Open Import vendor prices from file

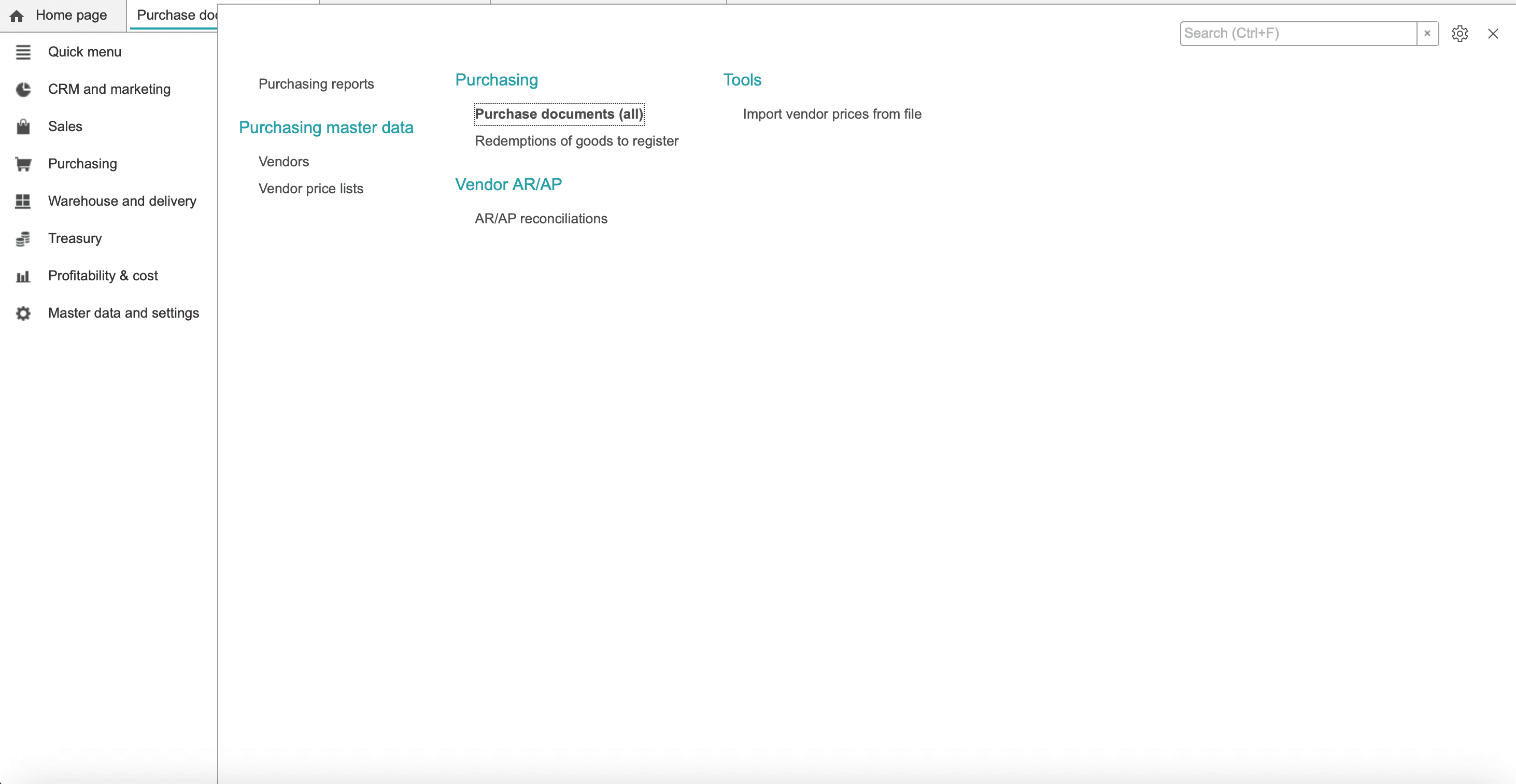coord(832,114)
